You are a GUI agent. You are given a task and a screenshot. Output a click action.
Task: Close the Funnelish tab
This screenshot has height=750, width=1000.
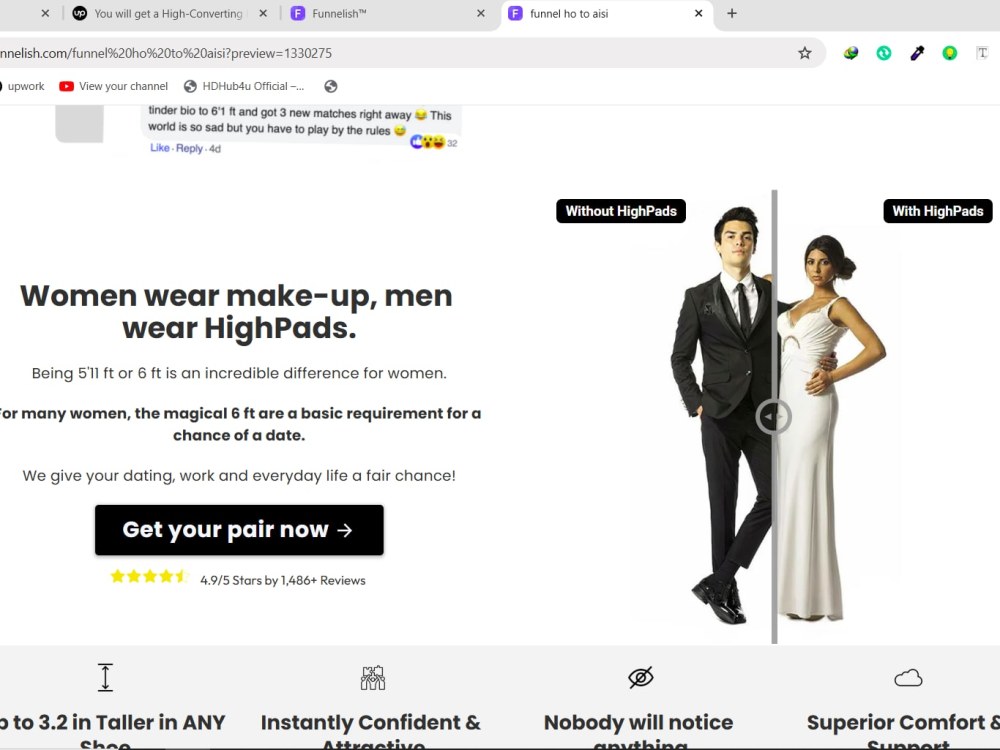point(481,13)
